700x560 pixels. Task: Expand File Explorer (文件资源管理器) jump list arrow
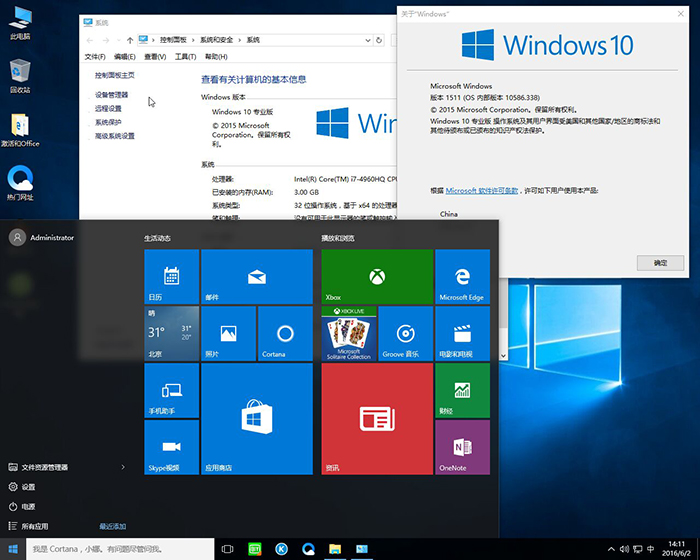[123, 467]
